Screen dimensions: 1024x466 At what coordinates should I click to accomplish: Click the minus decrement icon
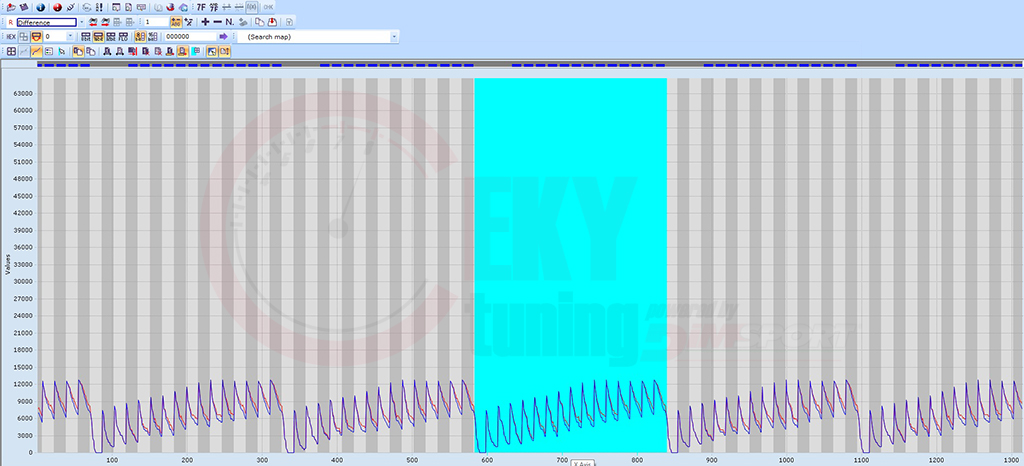217,22
